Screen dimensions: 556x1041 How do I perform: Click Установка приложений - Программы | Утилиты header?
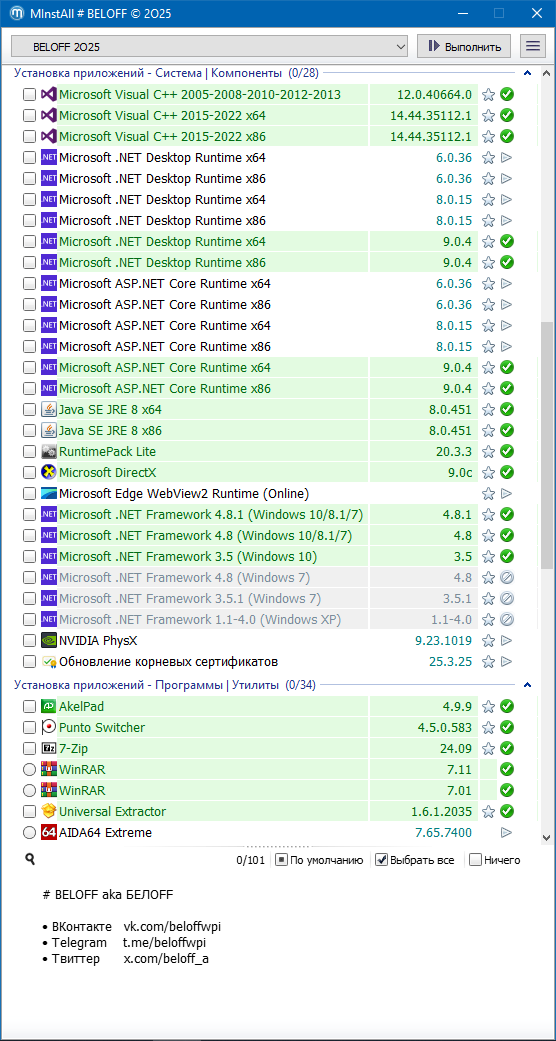point(165,685)
